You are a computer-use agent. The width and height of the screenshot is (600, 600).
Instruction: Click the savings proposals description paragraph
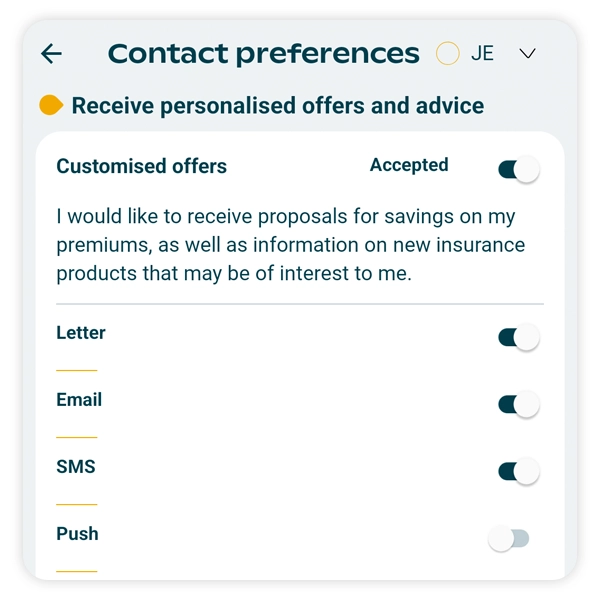click(290, 245)
